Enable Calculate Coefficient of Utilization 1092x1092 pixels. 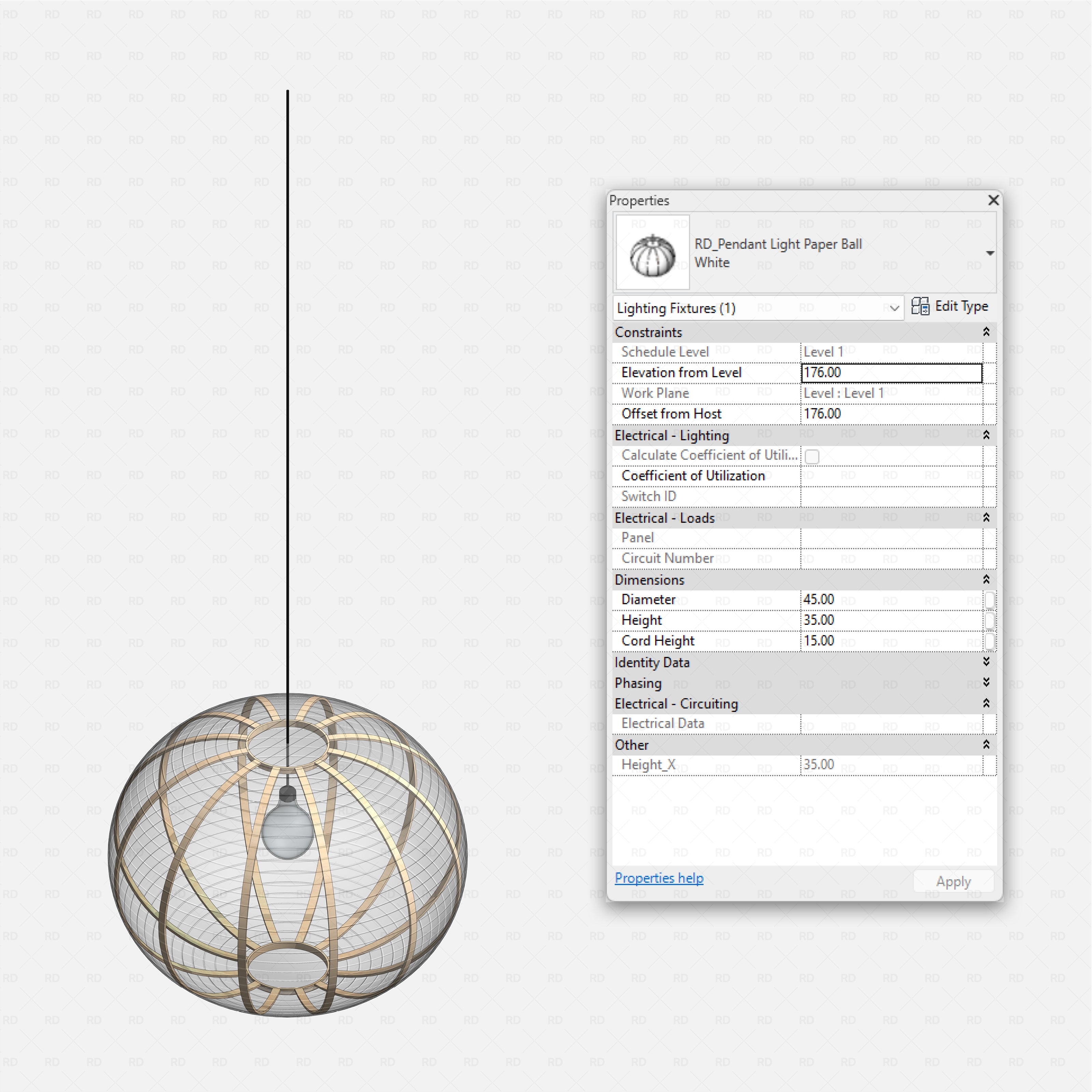pyautogui.click(x=812, y=456)
